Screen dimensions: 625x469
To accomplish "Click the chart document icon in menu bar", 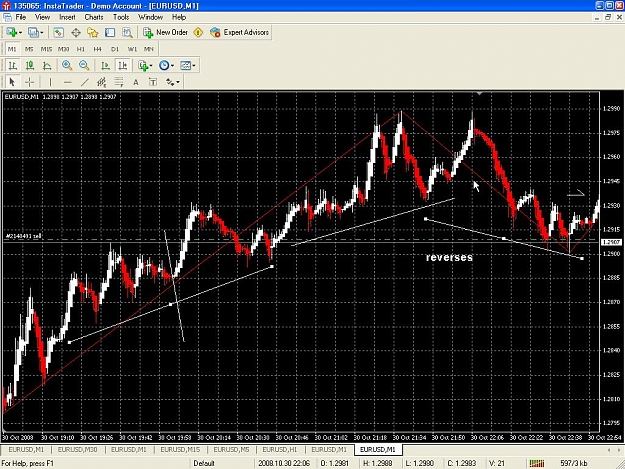I will pyautogui.click(x=7, y=17).
